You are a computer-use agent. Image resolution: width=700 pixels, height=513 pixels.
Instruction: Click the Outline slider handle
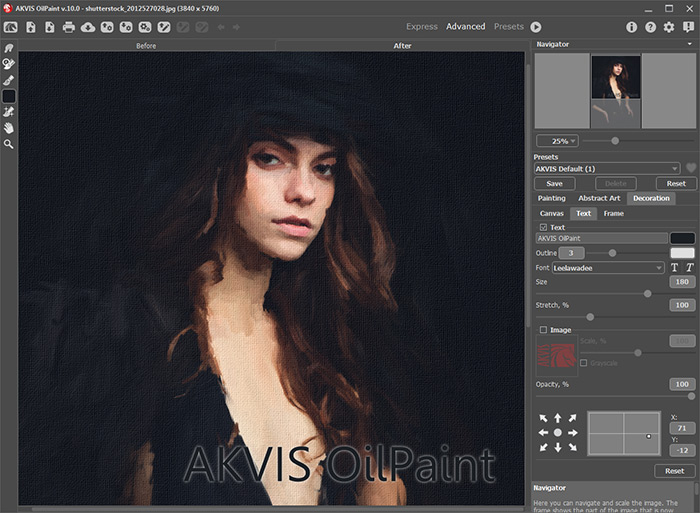[612, 253]
